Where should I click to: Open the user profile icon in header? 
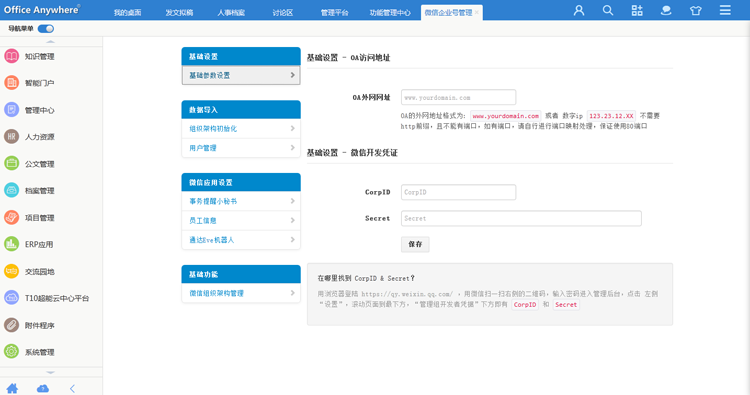[579, 10]
